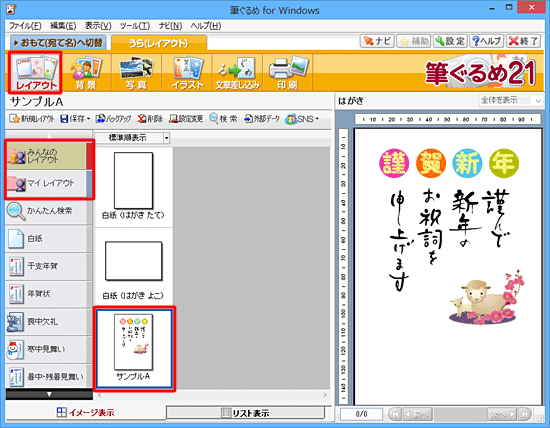The image size is (550, 428).
Task: Open the 表示(V) menu
Action: (x=98, y=26)
